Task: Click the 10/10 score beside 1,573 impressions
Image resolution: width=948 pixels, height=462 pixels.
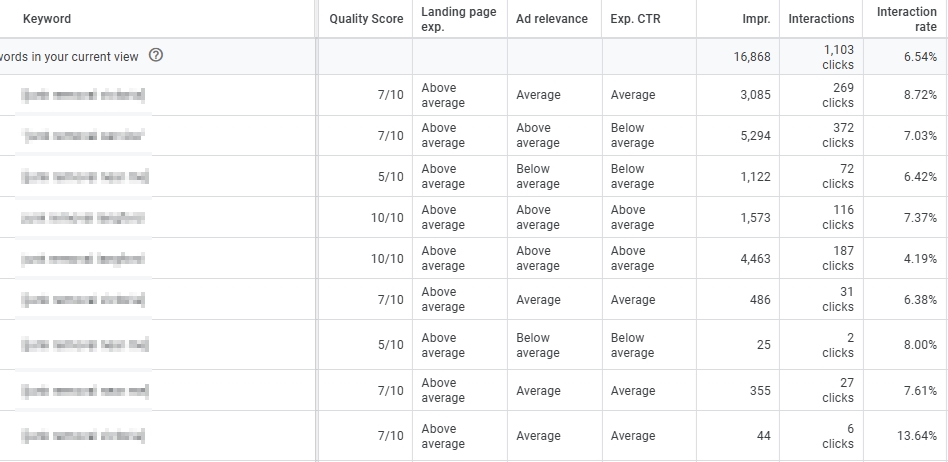Action: (x=386, y=218)
